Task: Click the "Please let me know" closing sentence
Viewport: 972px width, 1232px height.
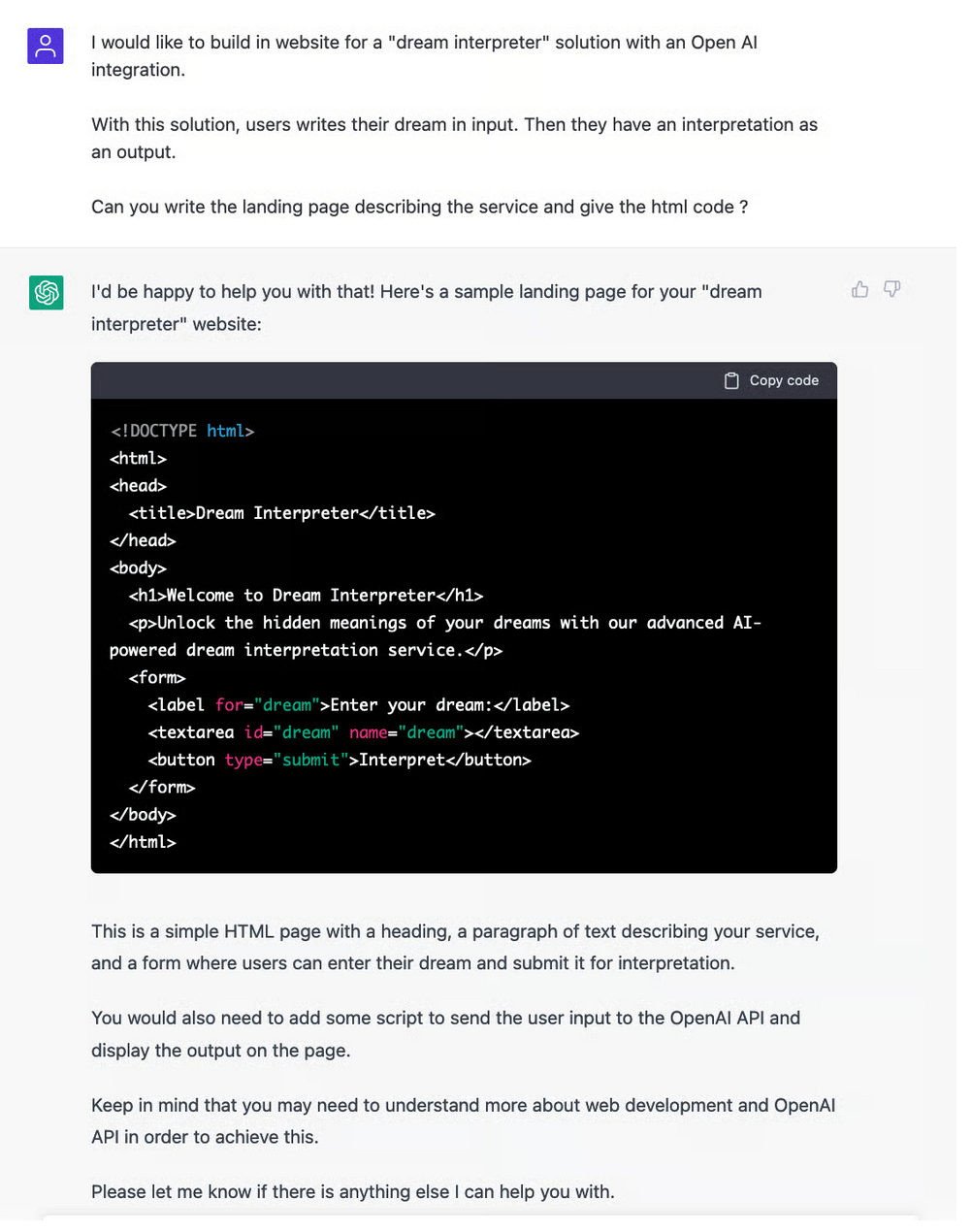Action: pyautogui.click(x=353, y=1191)
